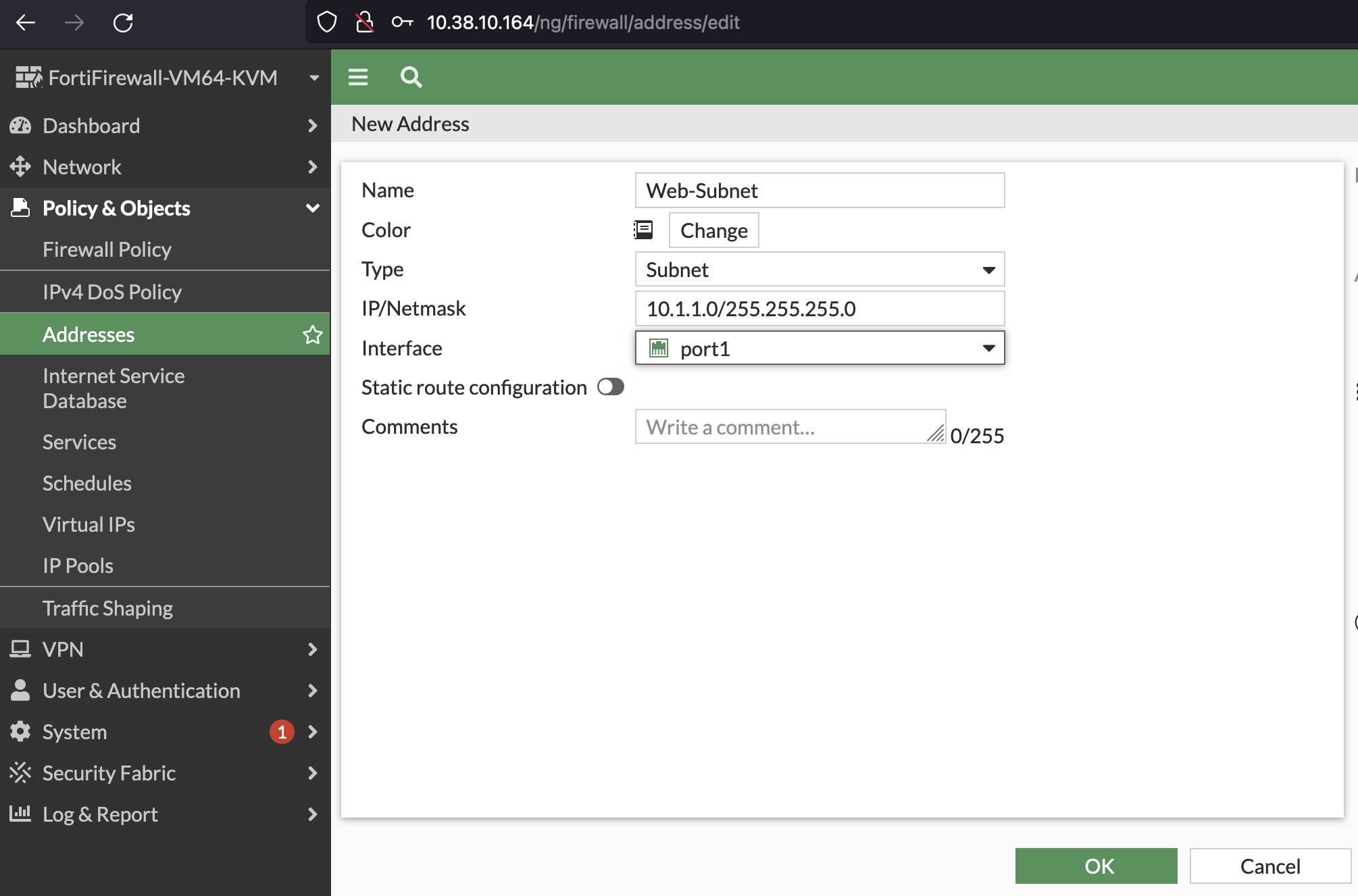Click the search magnifier icon in header
This screenshot has height=896, width=1358.
click(411, 77)
